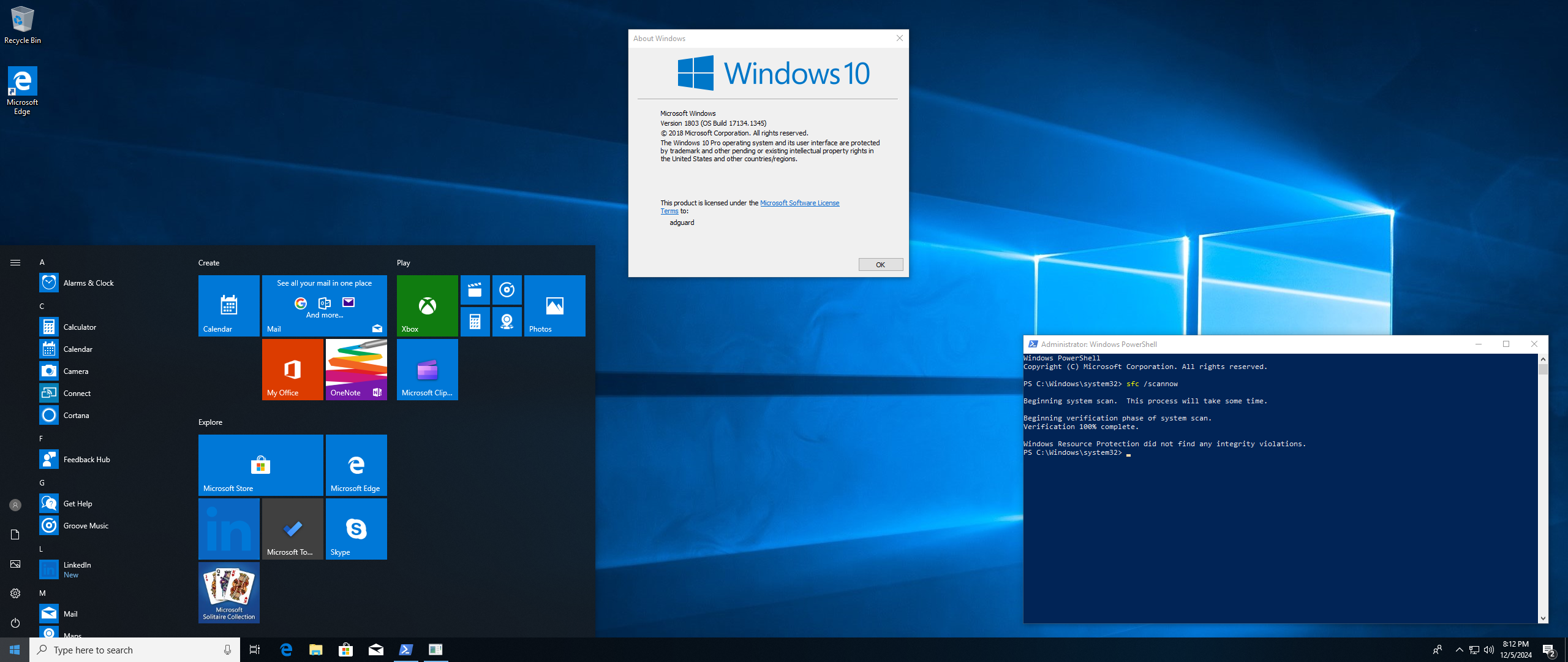Viewport: 1568px width, 662px height.
Task: Click the Power button in Start
Action: (x=15, y=623)
